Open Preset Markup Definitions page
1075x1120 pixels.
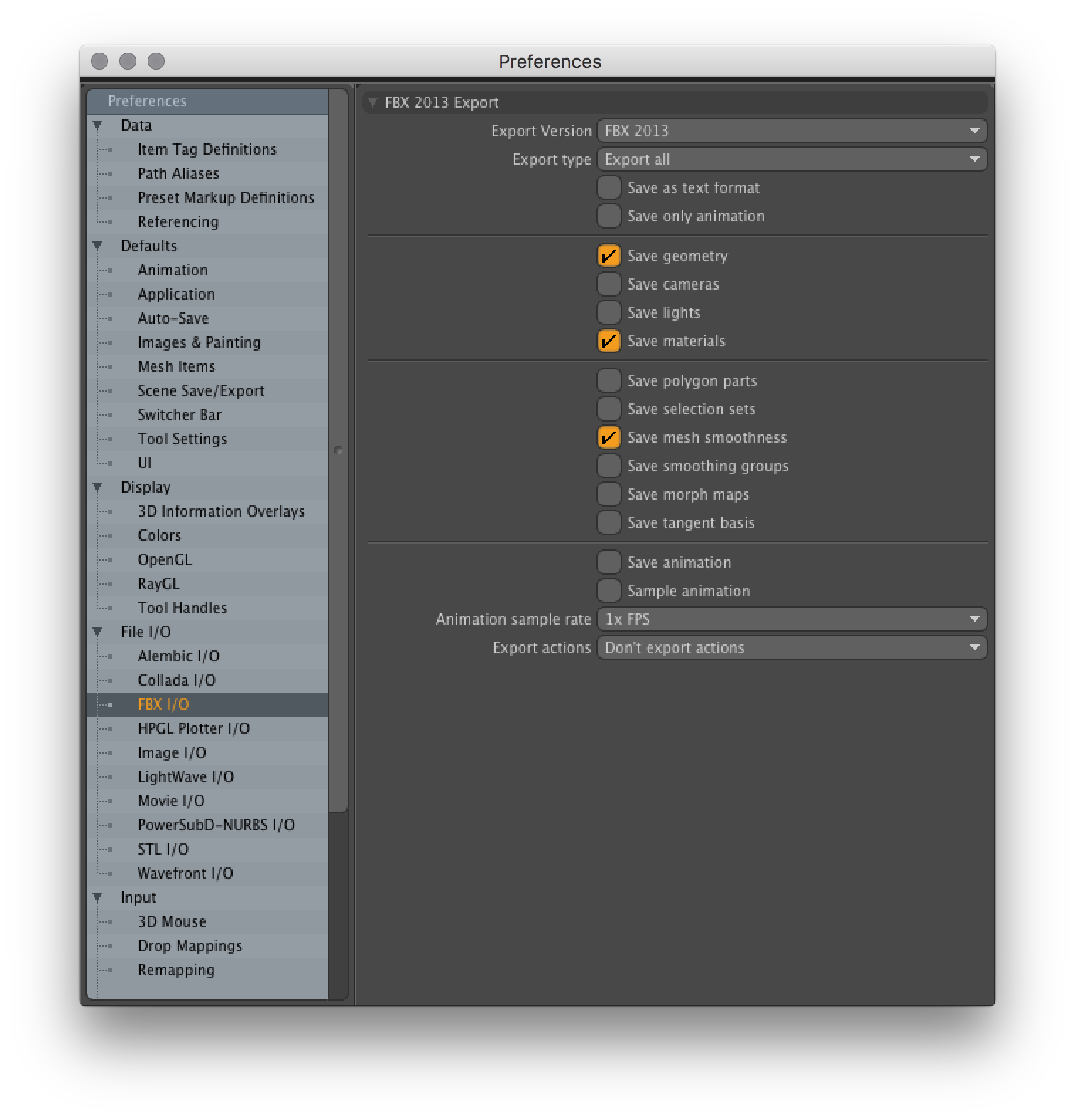coord(207,198)
